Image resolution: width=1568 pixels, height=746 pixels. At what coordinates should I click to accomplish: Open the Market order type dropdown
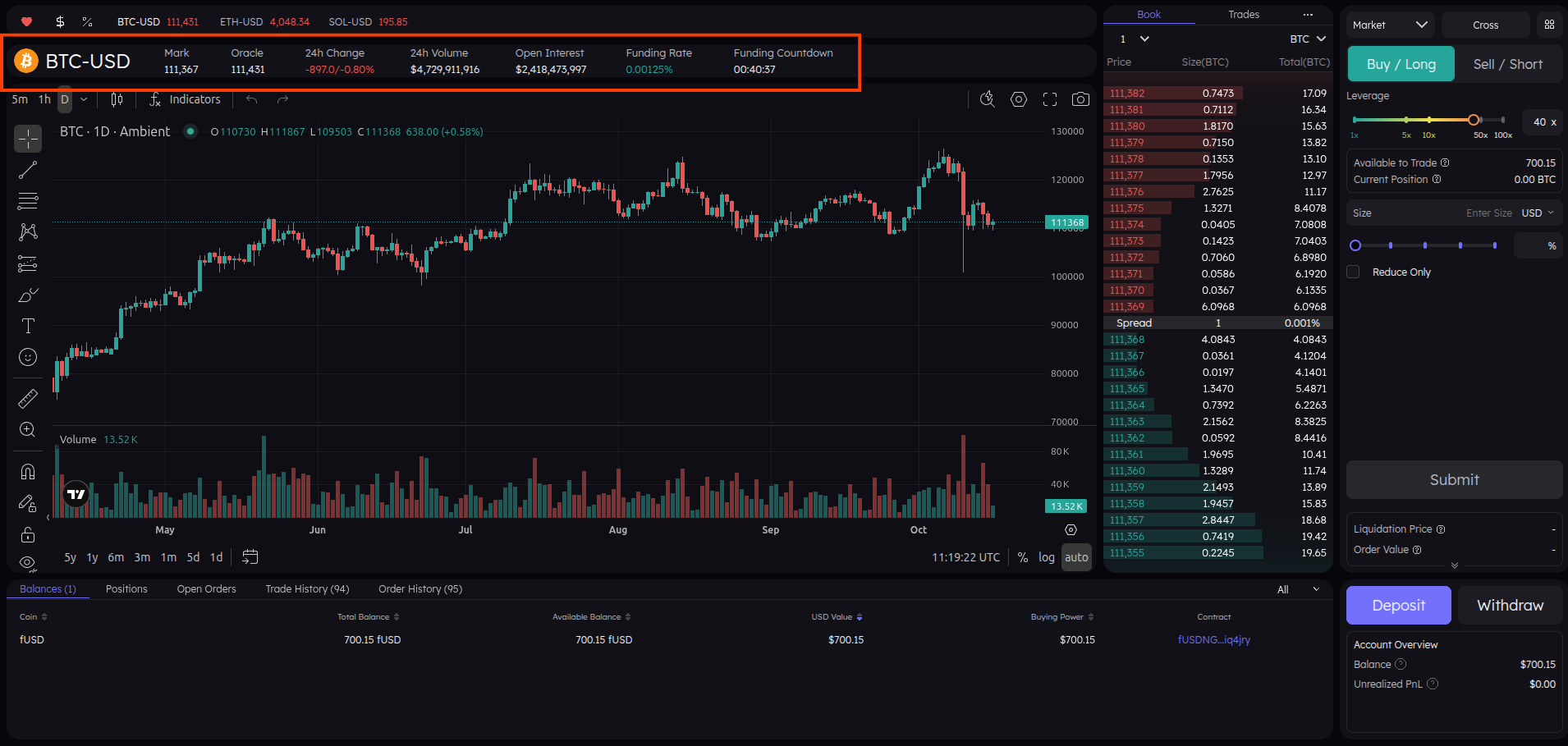(x=1389, y=25)
